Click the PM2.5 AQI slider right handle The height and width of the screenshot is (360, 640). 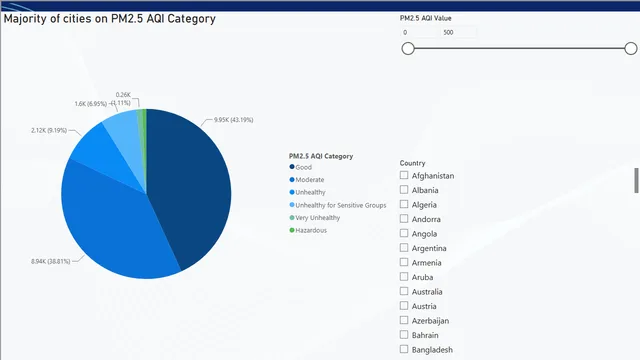point(631,49)
